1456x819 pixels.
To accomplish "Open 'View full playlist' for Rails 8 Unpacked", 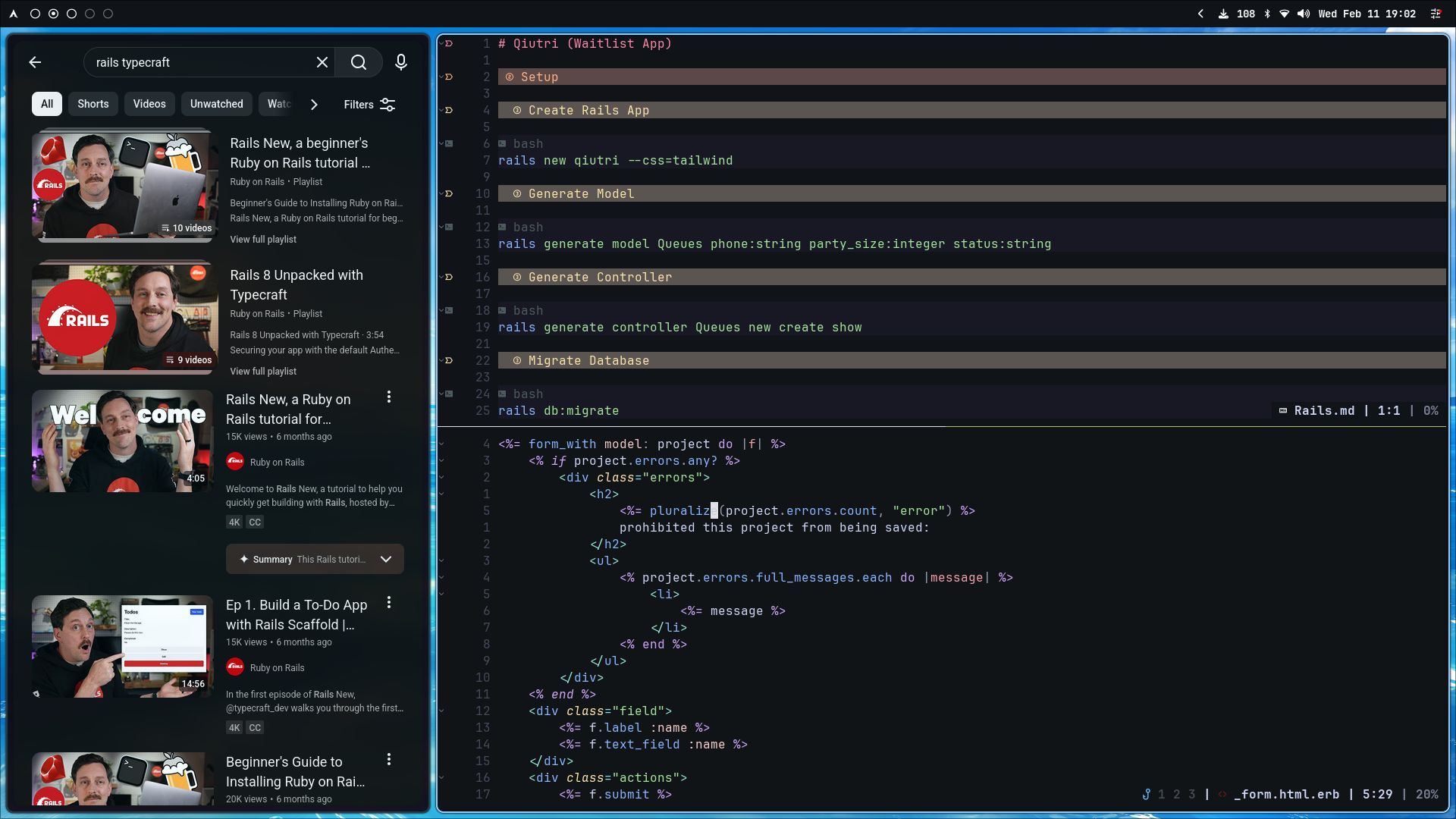I will tap(262, 371).
